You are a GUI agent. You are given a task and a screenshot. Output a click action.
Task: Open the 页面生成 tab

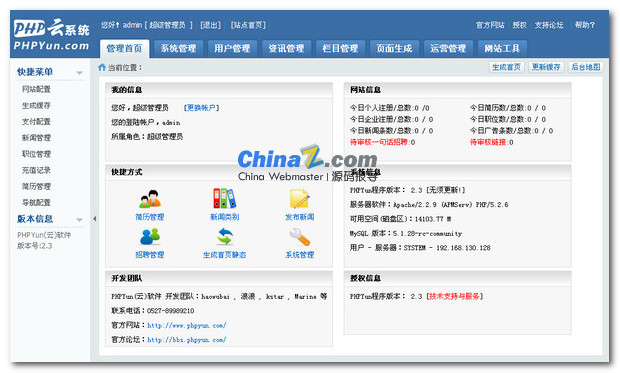tap(394, 49)
